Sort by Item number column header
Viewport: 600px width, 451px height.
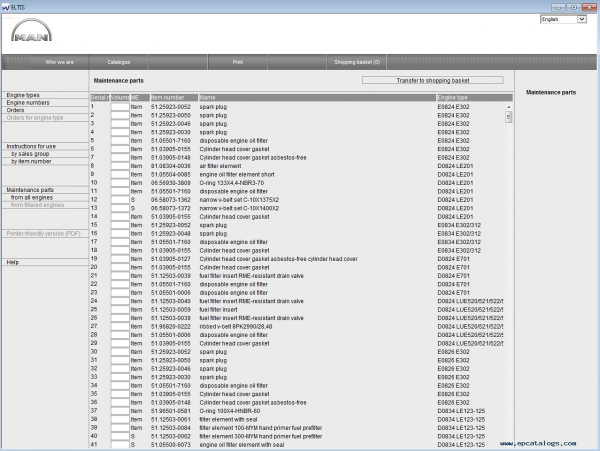(174, 98)
